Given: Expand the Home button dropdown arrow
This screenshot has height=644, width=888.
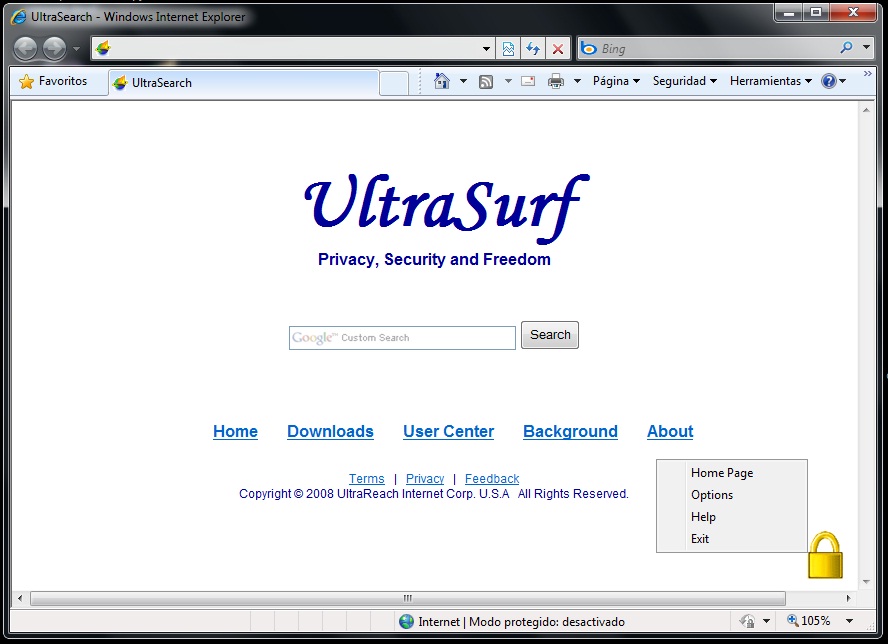Looking at the screenshot, I should tap(463, 81).
